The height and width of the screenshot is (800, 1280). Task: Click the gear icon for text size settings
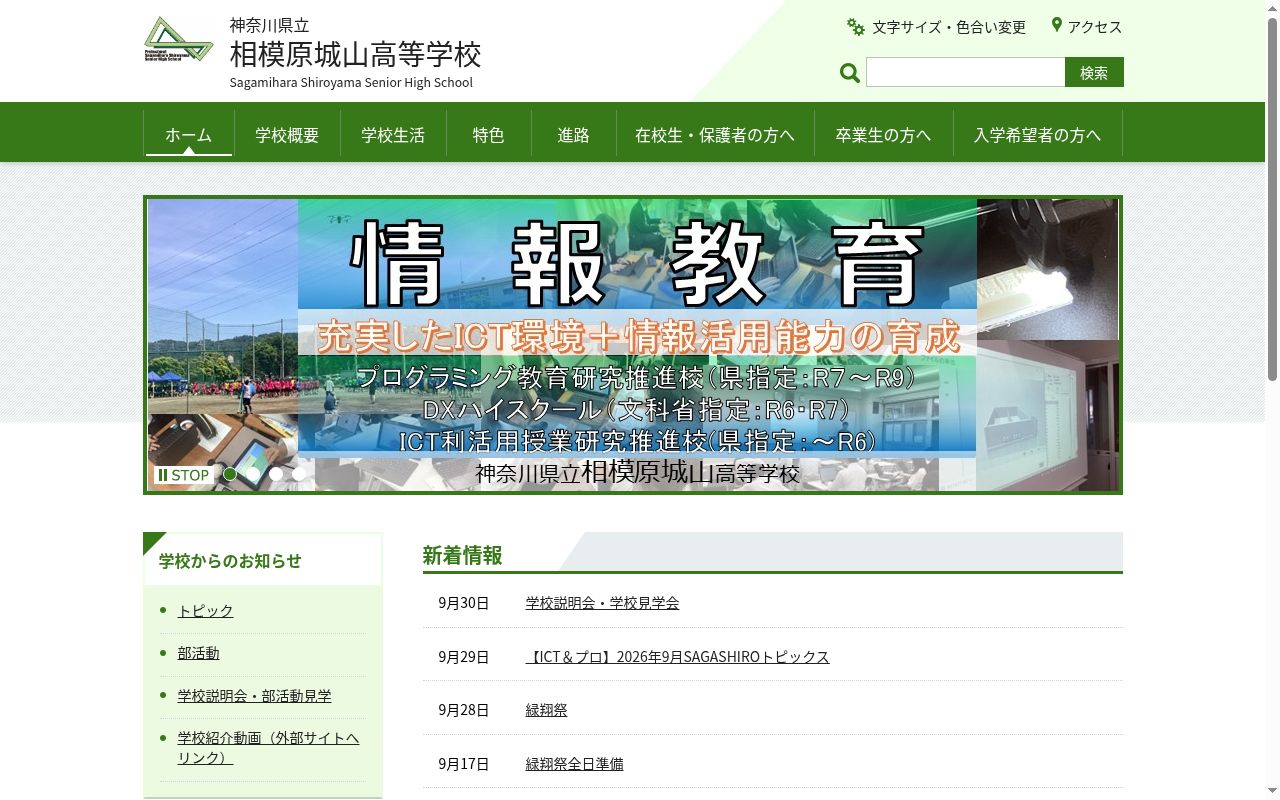point(856,27)
